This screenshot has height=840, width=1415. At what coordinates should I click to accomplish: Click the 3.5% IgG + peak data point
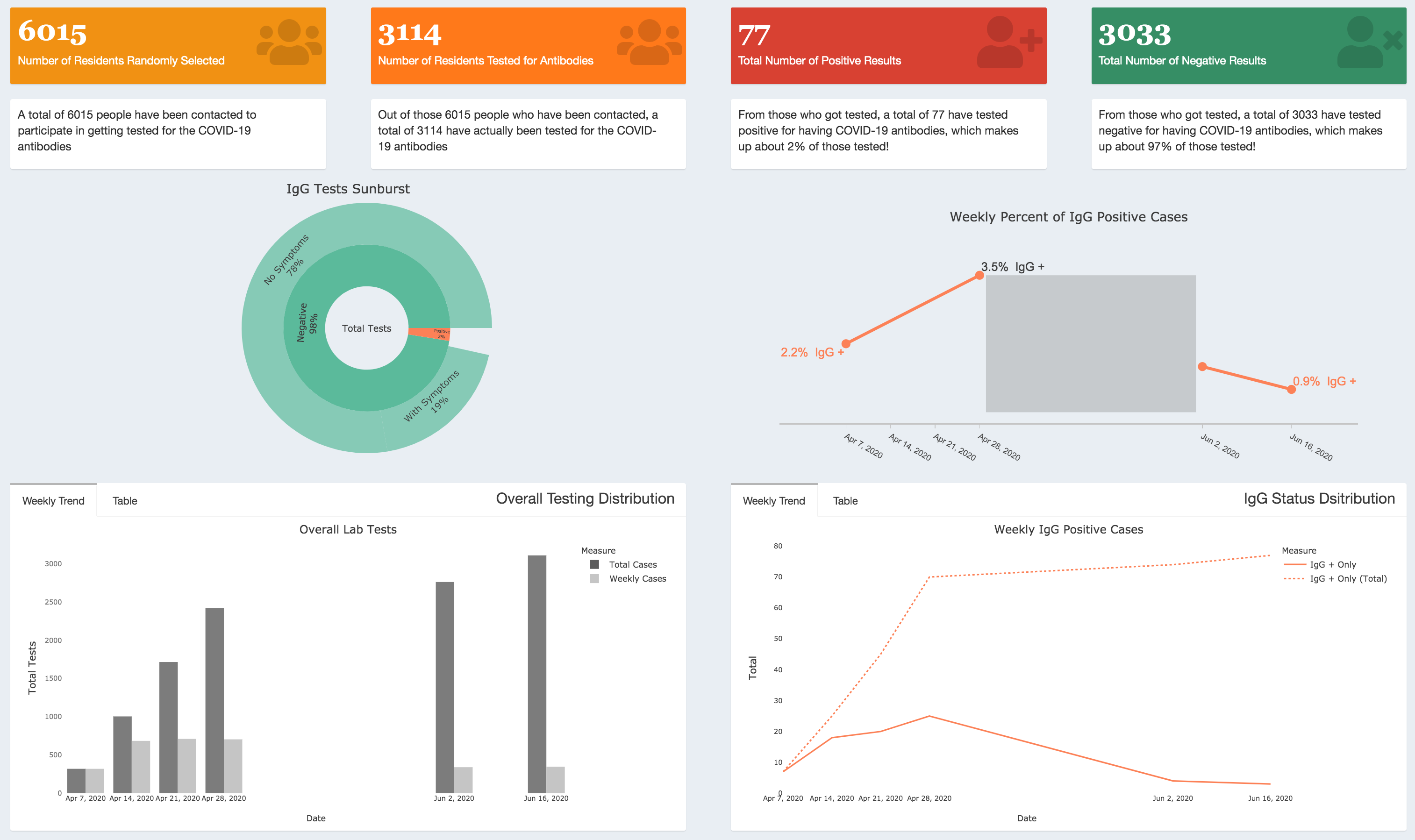(979, 276)
